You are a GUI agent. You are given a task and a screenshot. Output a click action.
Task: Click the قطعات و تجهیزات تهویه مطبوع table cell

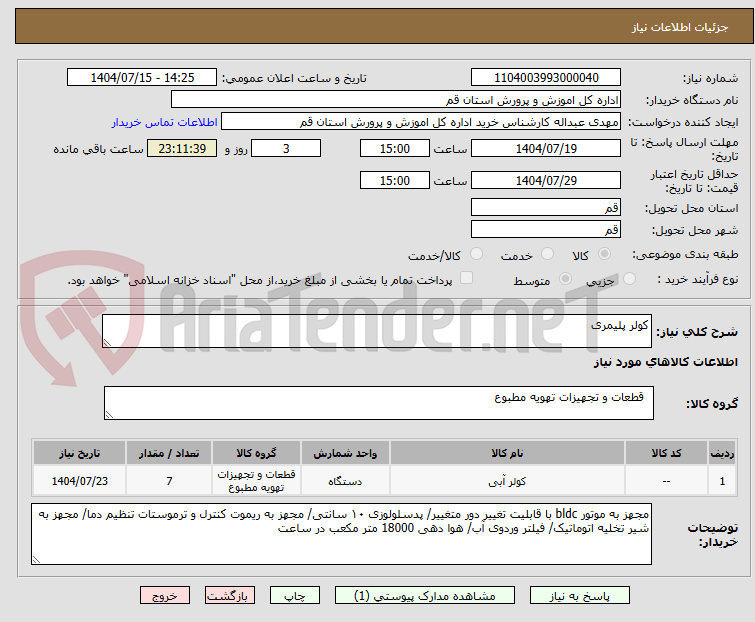pos(256,480)
